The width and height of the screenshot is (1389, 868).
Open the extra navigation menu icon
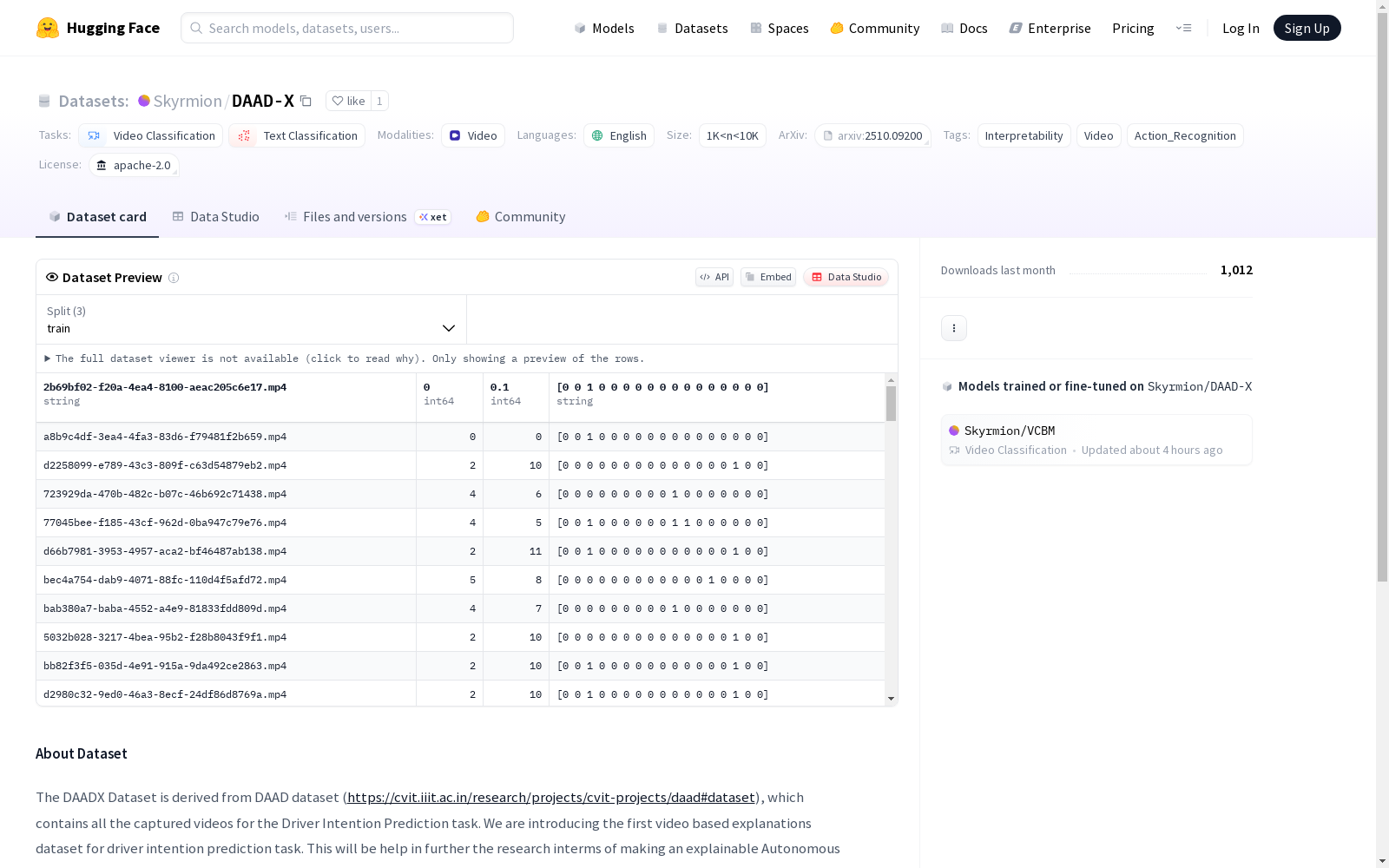1183,28
